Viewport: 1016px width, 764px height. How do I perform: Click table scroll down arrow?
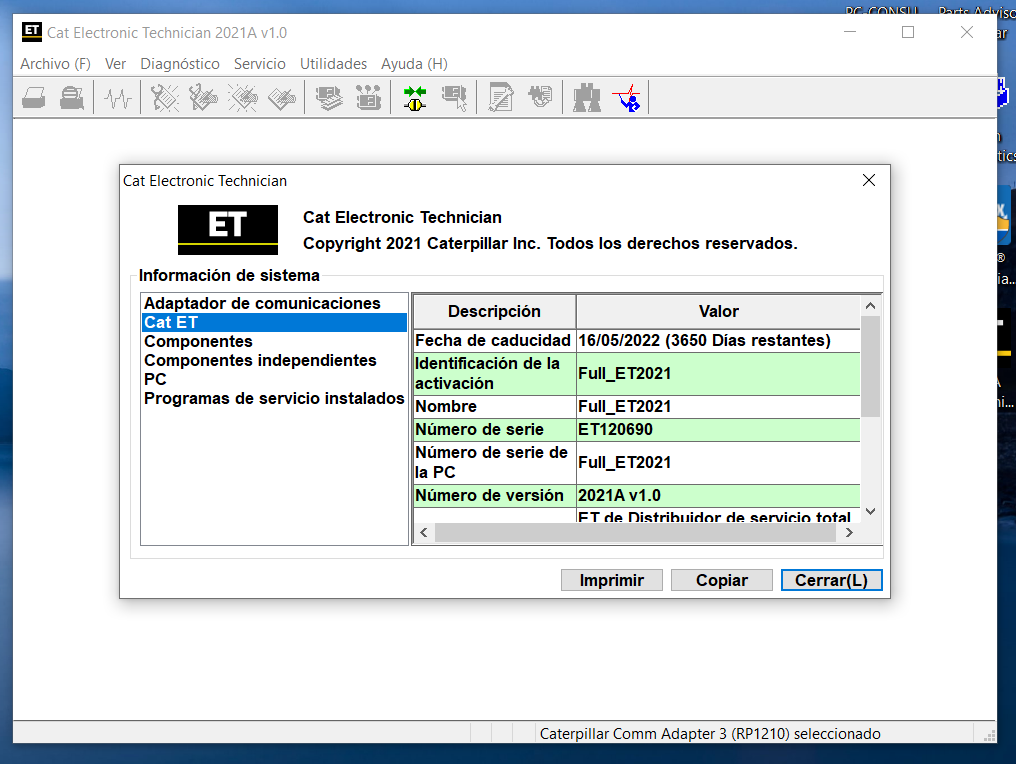pyautogui.click(x=870, y=511)
